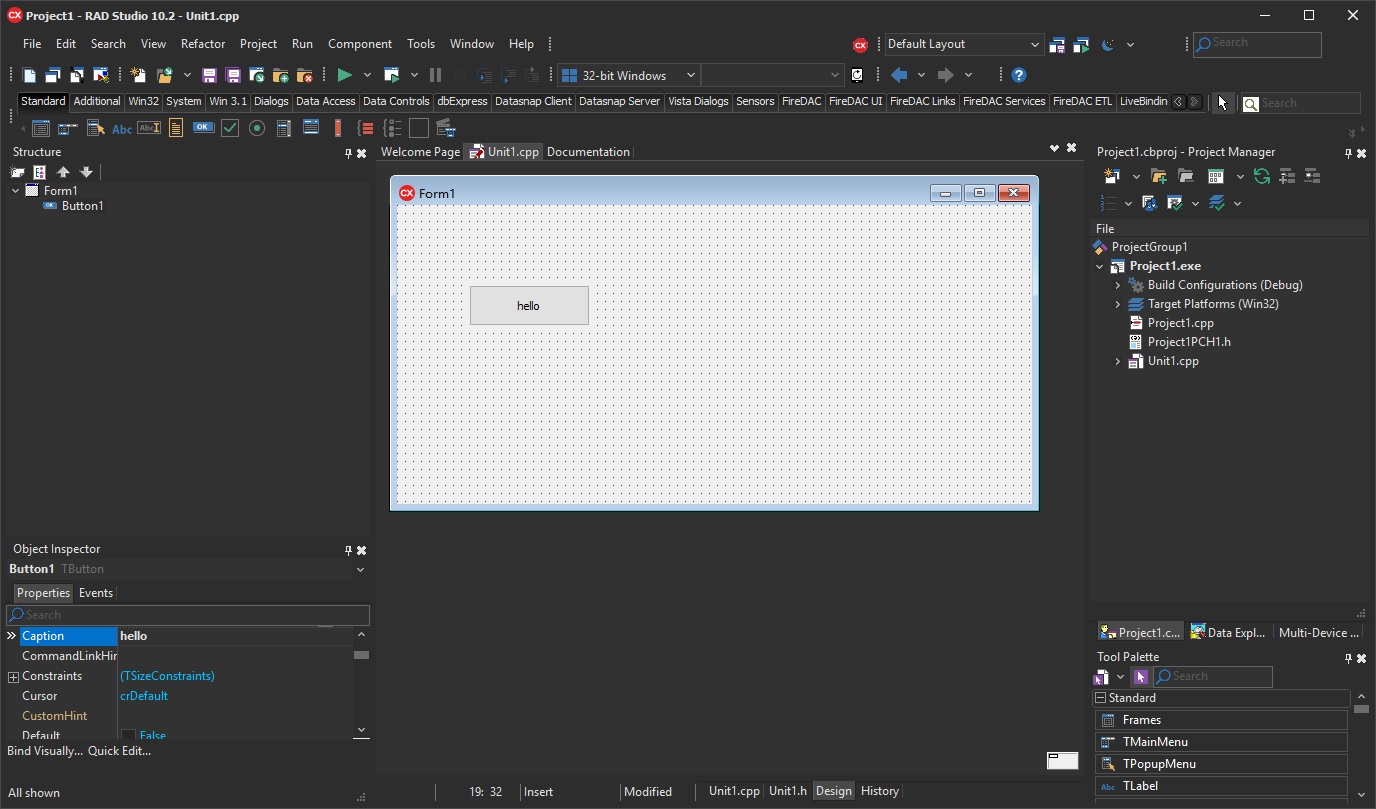Click the green Run arrow icon

coord(344,75)
